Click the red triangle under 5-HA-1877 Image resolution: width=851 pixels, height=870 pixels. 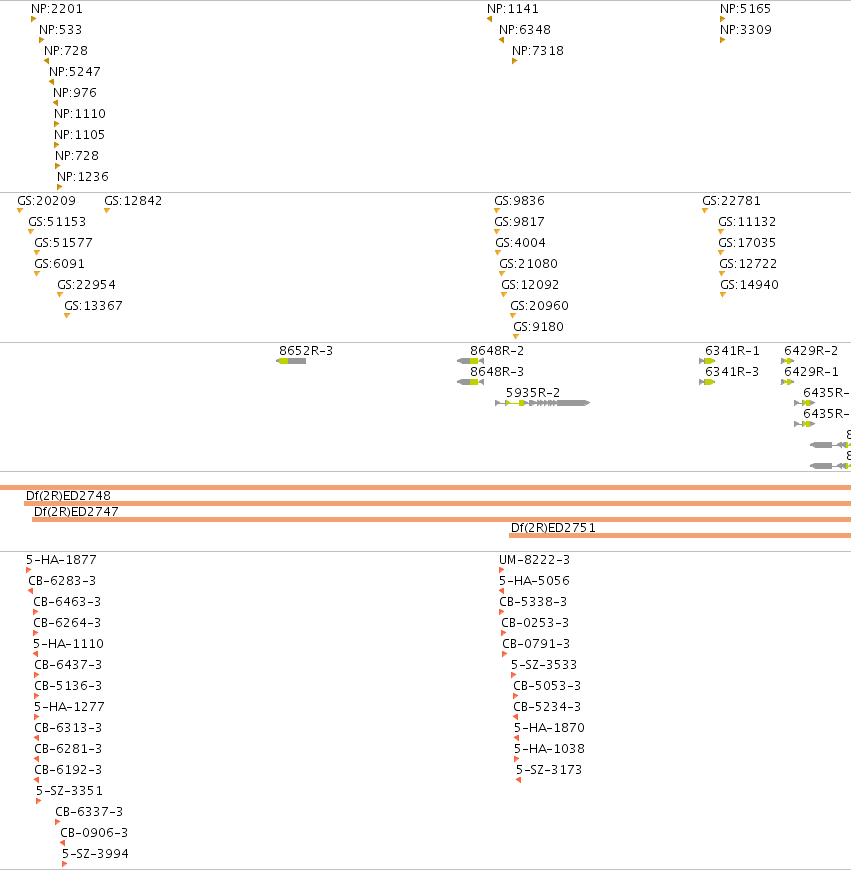(28, 570)
